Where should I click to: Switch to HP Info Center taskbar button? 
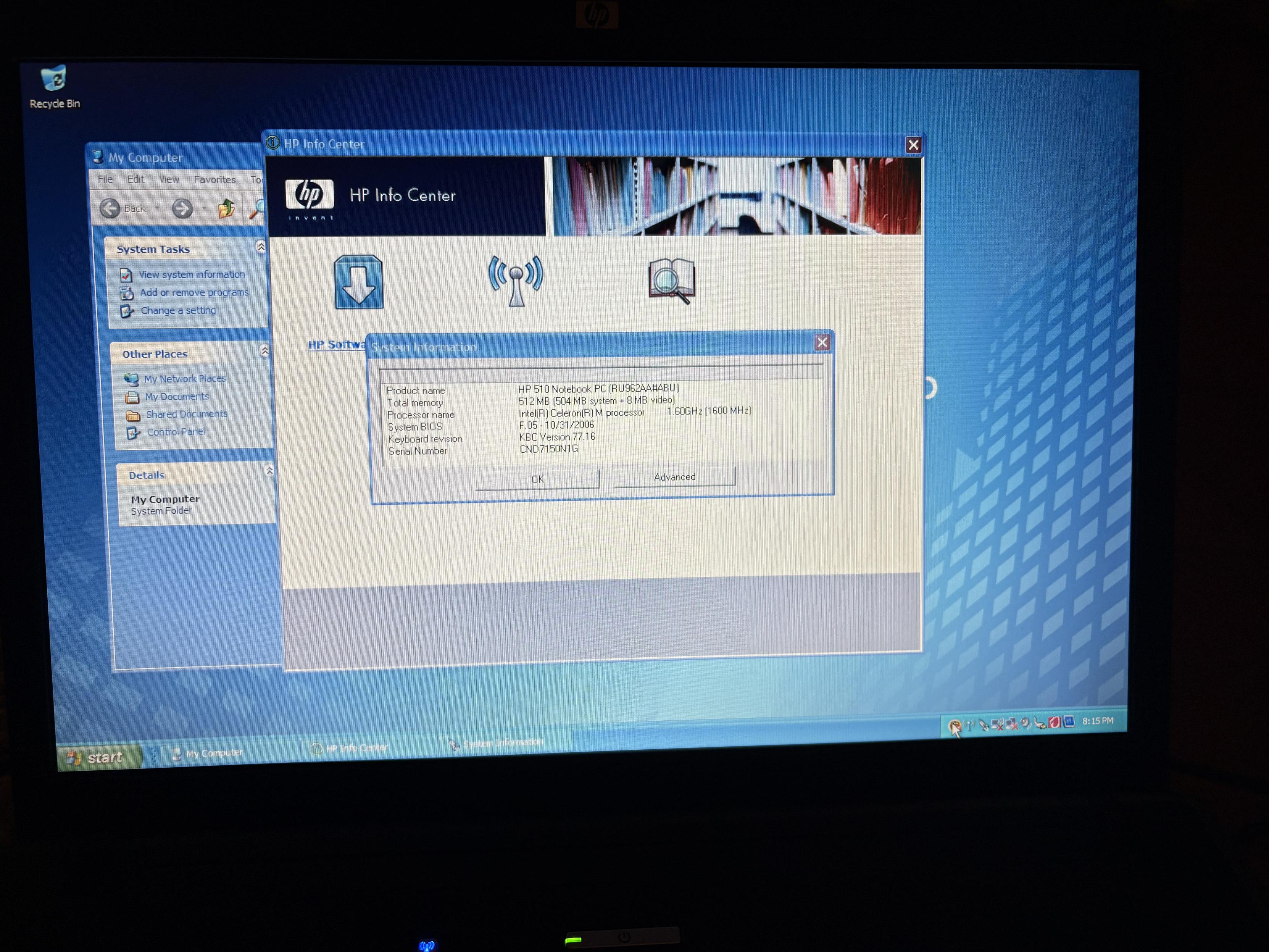356,748
